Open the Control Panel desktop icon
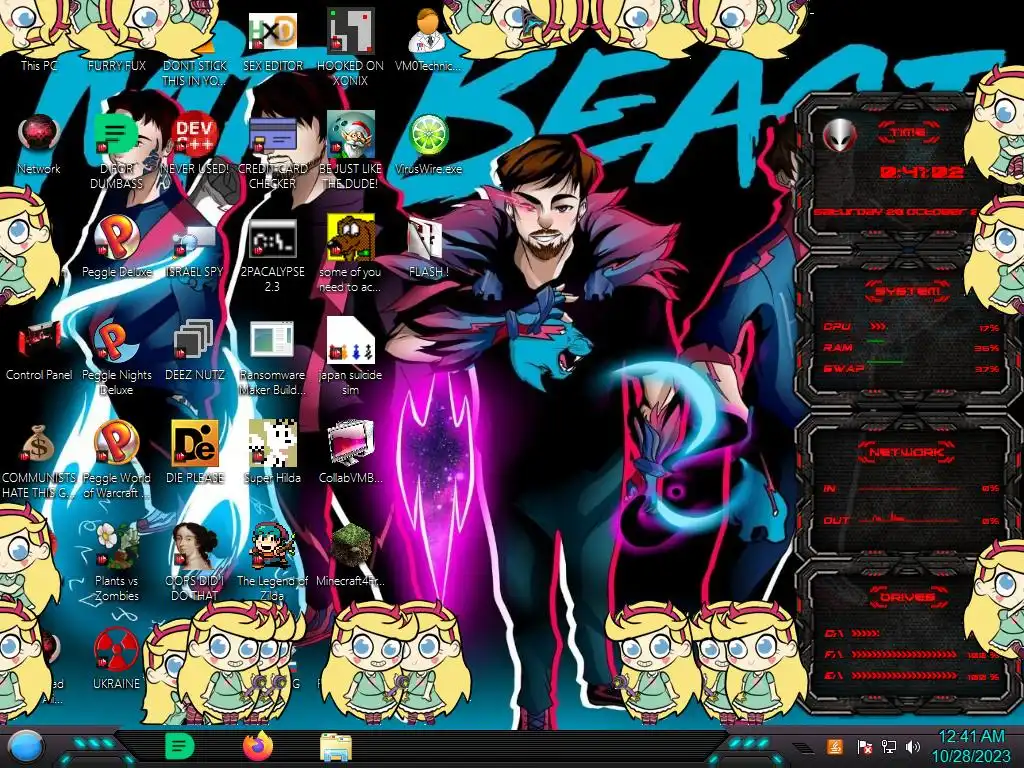This screenshot has width=1024, height=768. 39,340
